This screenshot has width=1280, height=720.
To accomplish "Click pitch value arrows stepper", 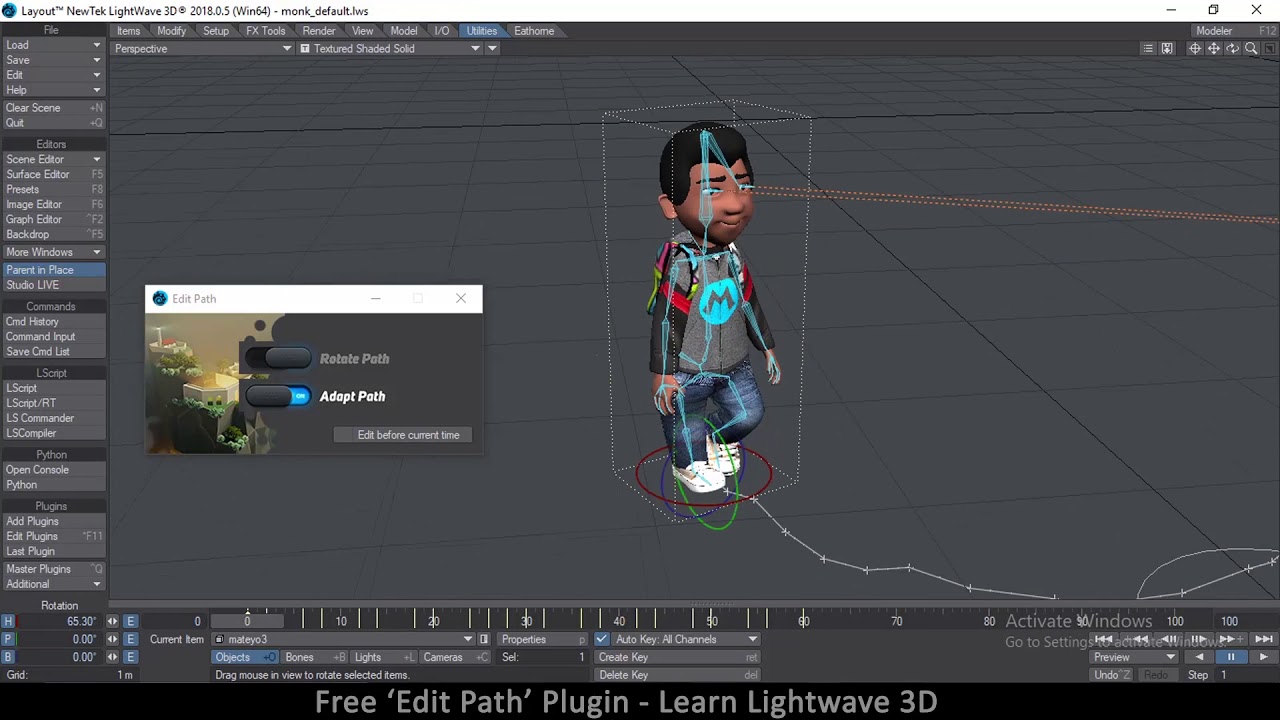I will [x=112, y=639].
